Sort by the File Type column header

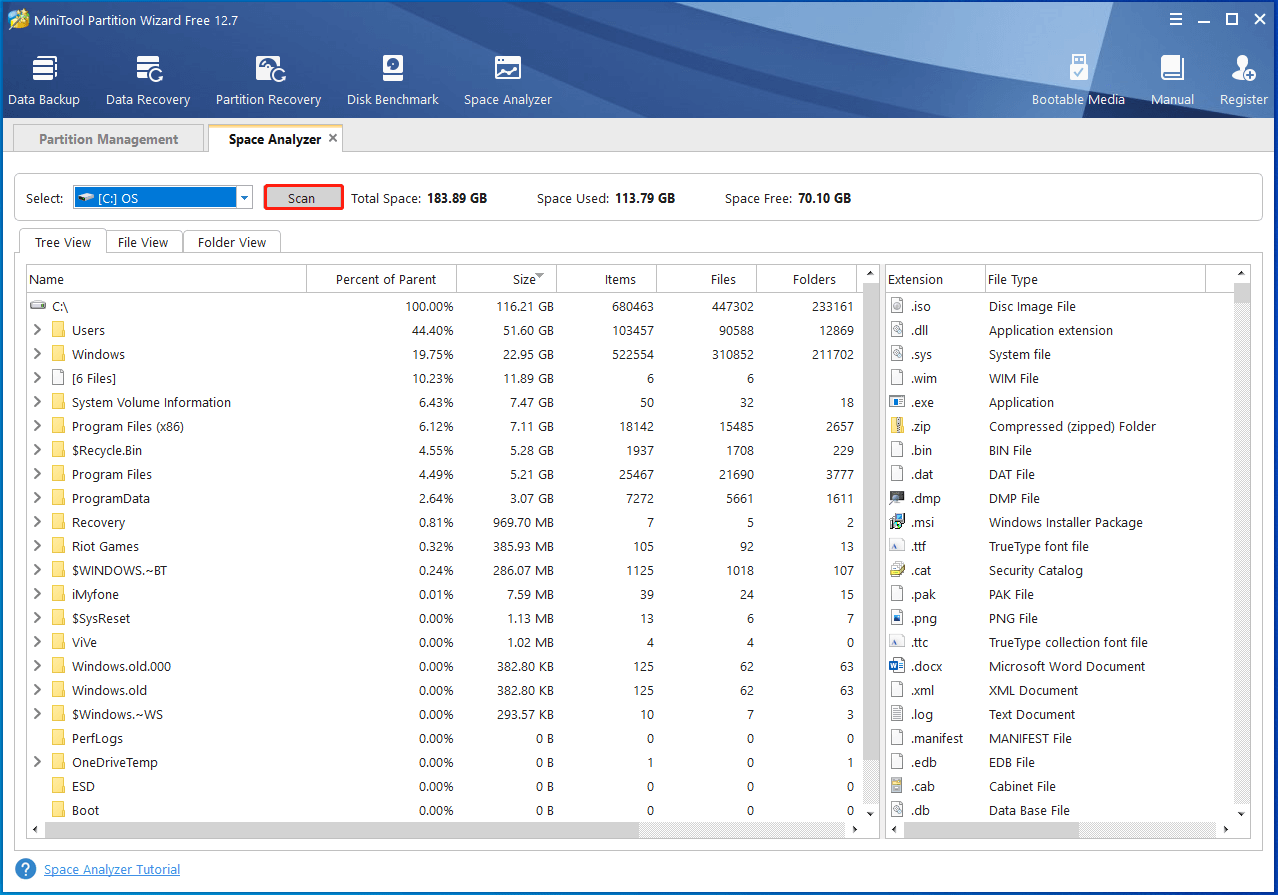pyautogui.click(x=1094, y=280)
